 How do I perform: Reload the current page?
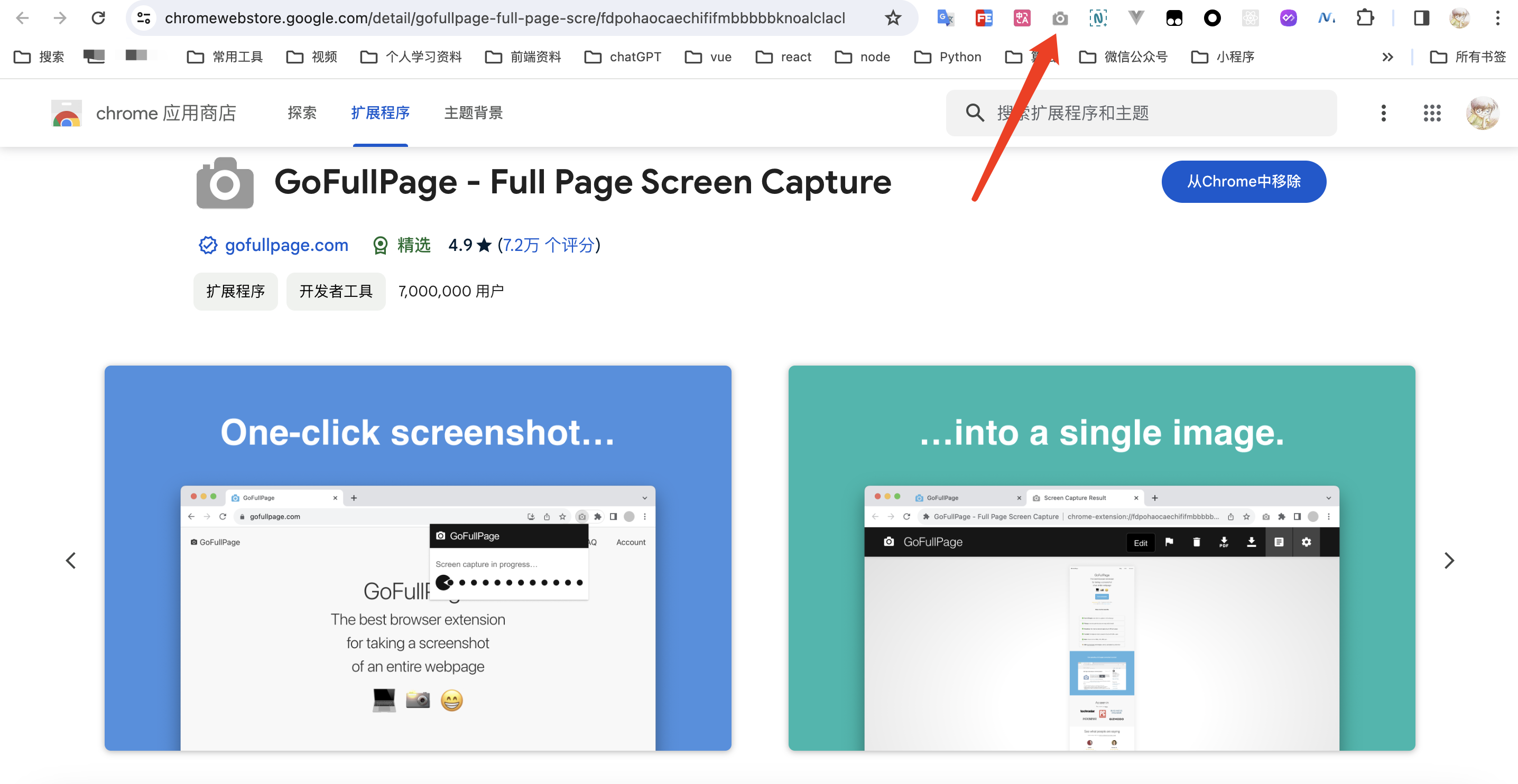98,18
